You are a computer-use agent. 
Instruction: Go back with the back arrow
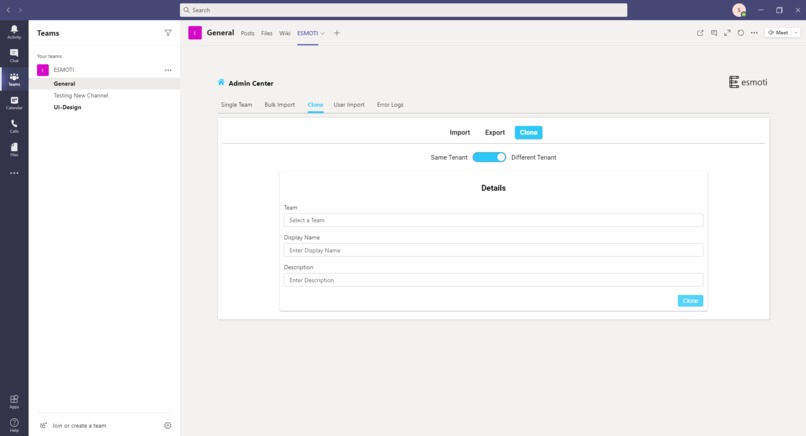click(8, 10)
